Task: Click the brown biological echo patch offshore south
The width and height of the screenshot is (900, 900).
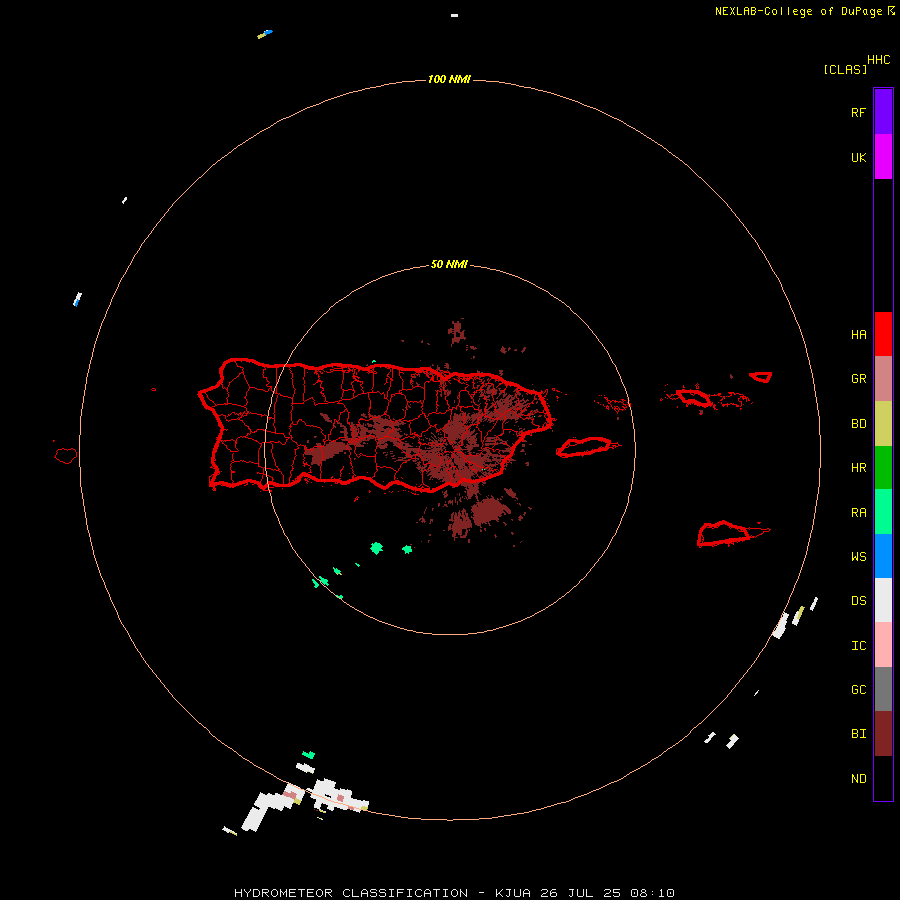Action: pyautogui.click(x=490, y=510)
